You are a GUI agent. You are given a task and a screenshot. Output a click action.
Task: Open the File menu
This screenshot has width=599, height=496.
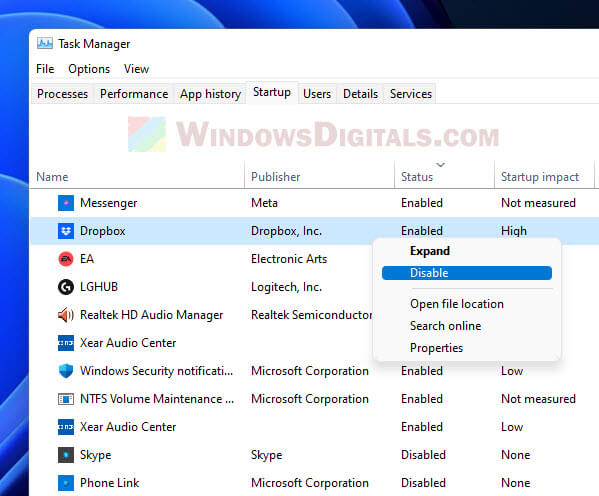45,69
